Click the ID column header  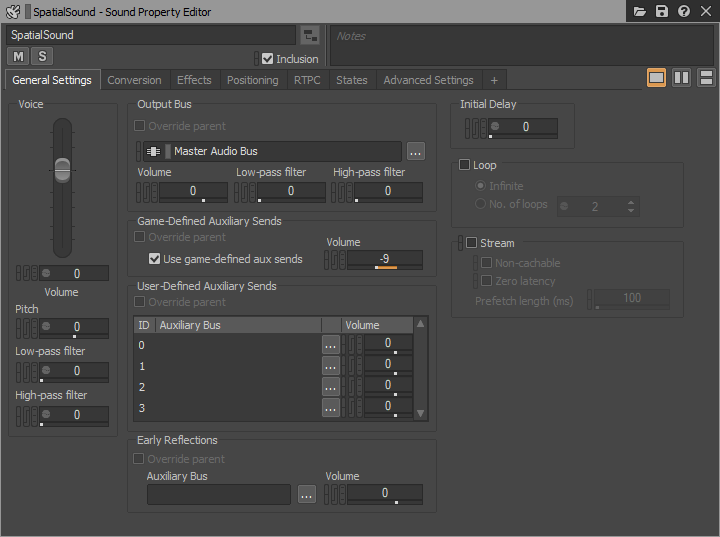pyautogui.click(x=144, y=325)
